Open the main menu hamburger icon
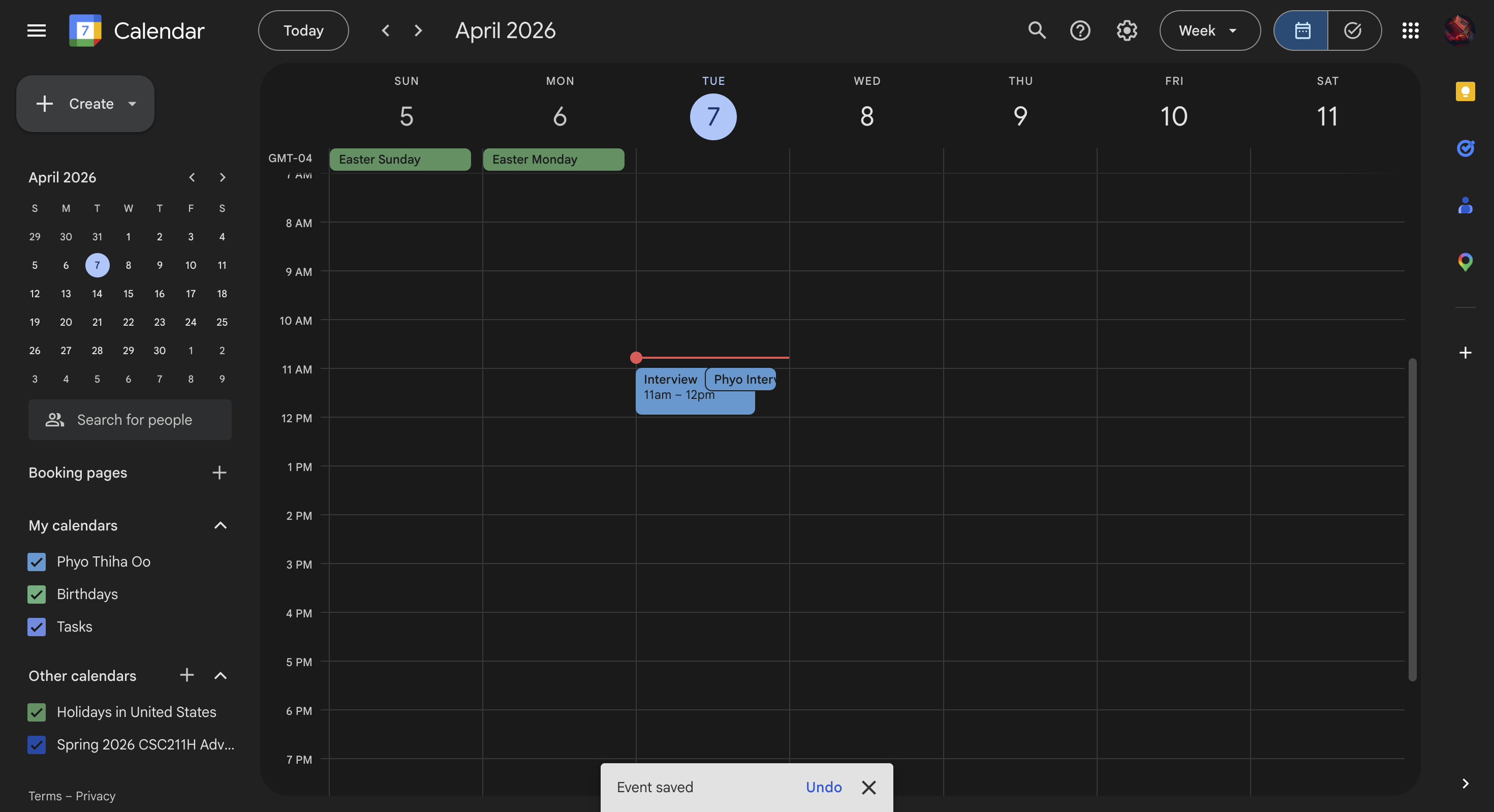This screenshot has width=1494, height=812. tap(36, 30)
